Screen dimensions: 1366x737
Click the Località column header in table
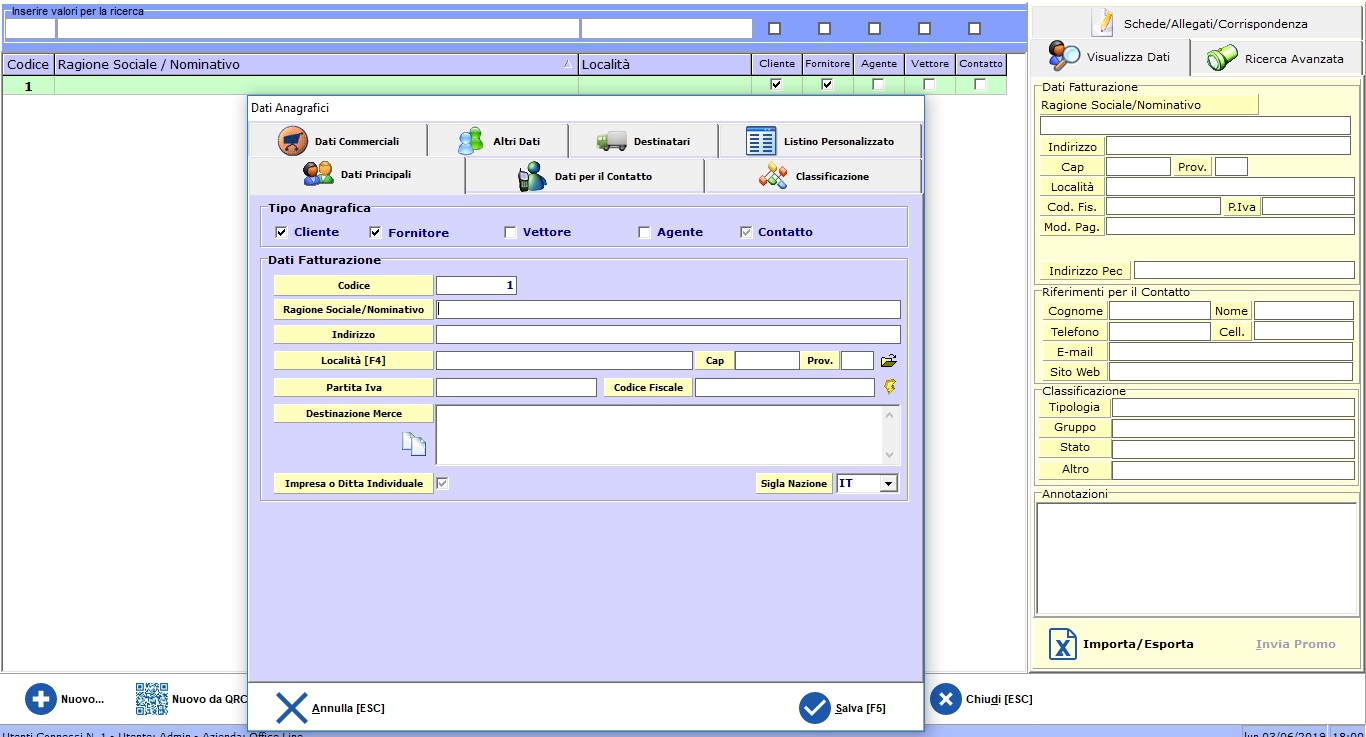[665, 64]
